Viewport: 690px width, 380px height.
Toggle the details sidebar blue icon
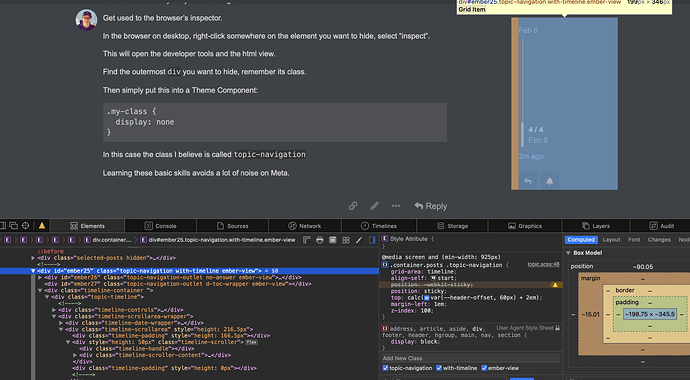point(372,240)
